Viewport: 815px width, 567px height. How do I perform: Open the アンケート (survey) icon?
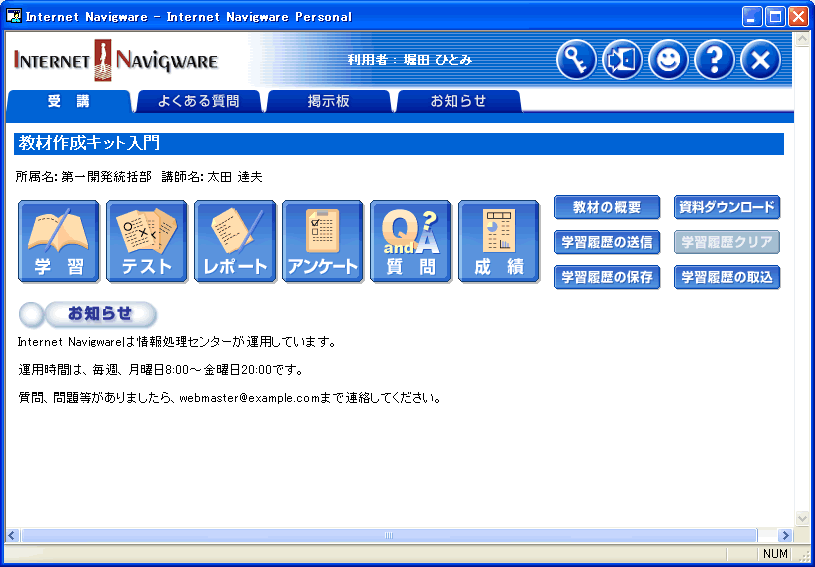click(x=323, y=242)
